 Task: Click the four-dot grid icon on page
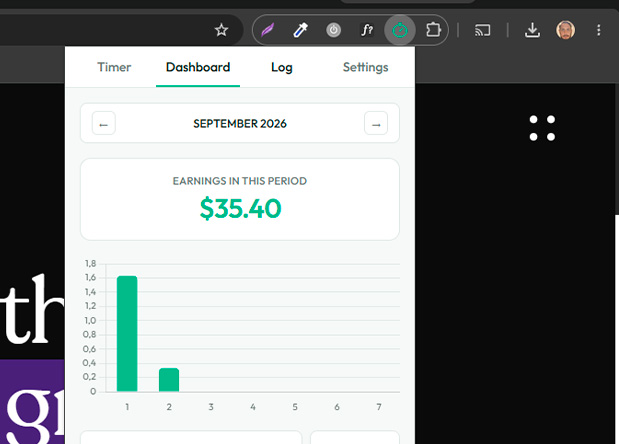click(x=542, y=128)
